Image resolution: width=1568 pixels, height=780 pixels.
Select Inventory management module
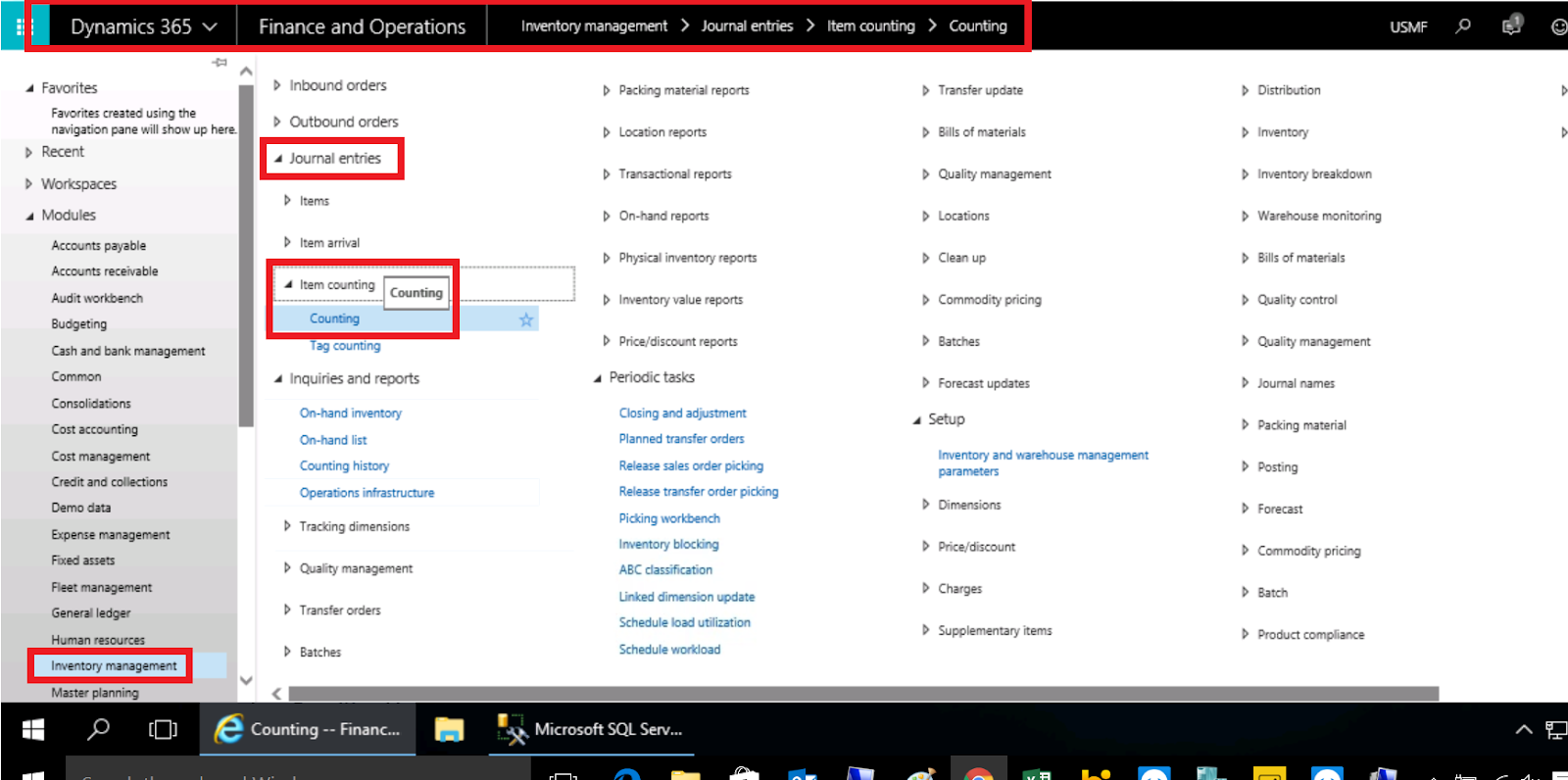coord(114,666)
